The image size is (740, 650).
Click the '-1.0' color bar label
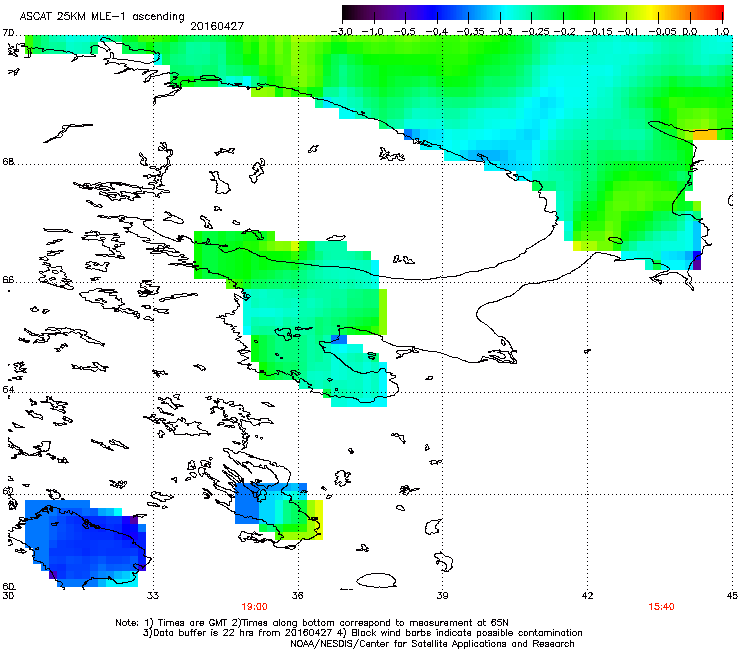pyautogui.click(x=373, y=32)
